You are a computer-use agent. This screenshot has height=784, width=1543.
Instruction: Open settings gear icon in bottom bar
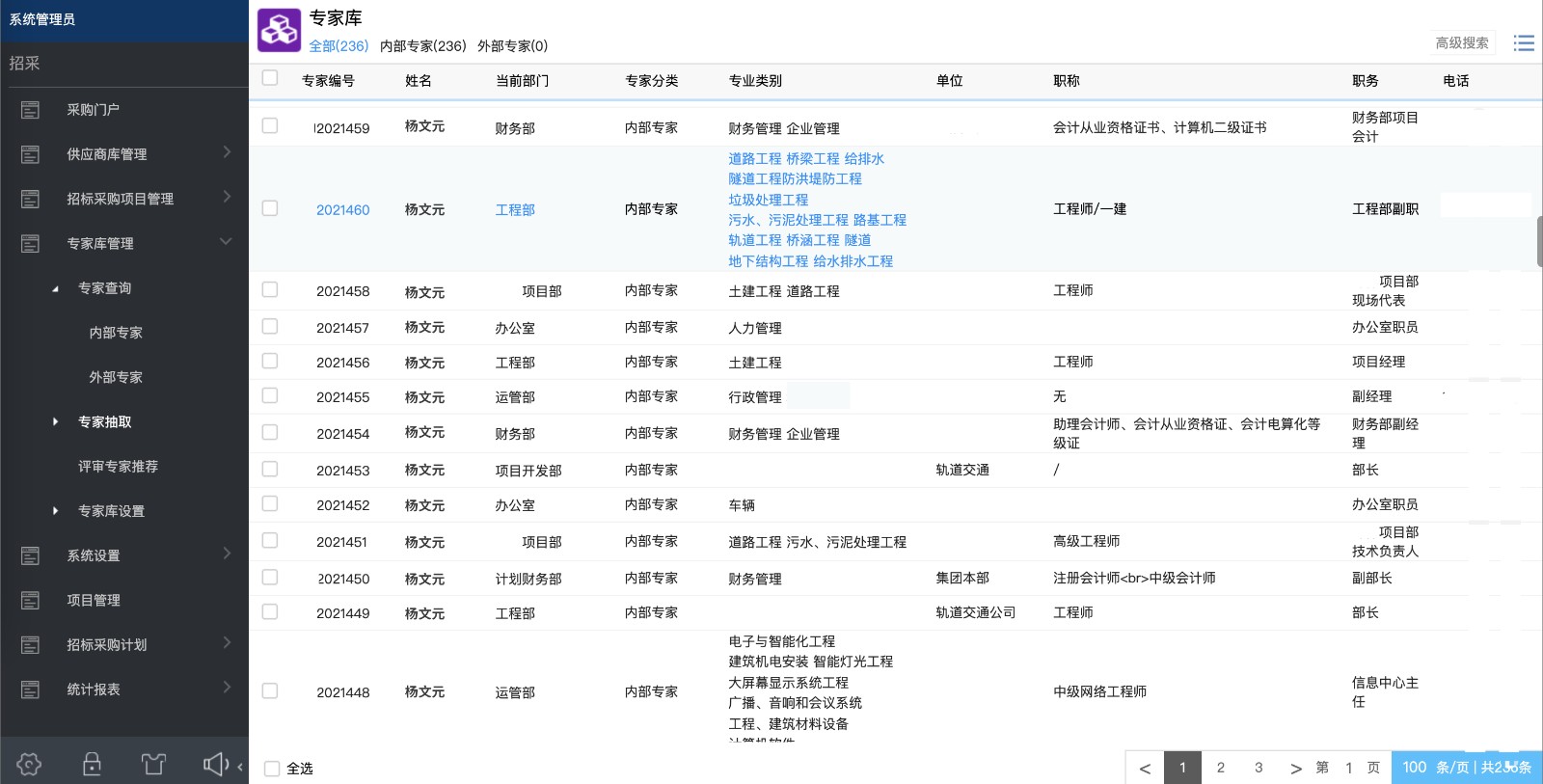click(x=29, y=764)
